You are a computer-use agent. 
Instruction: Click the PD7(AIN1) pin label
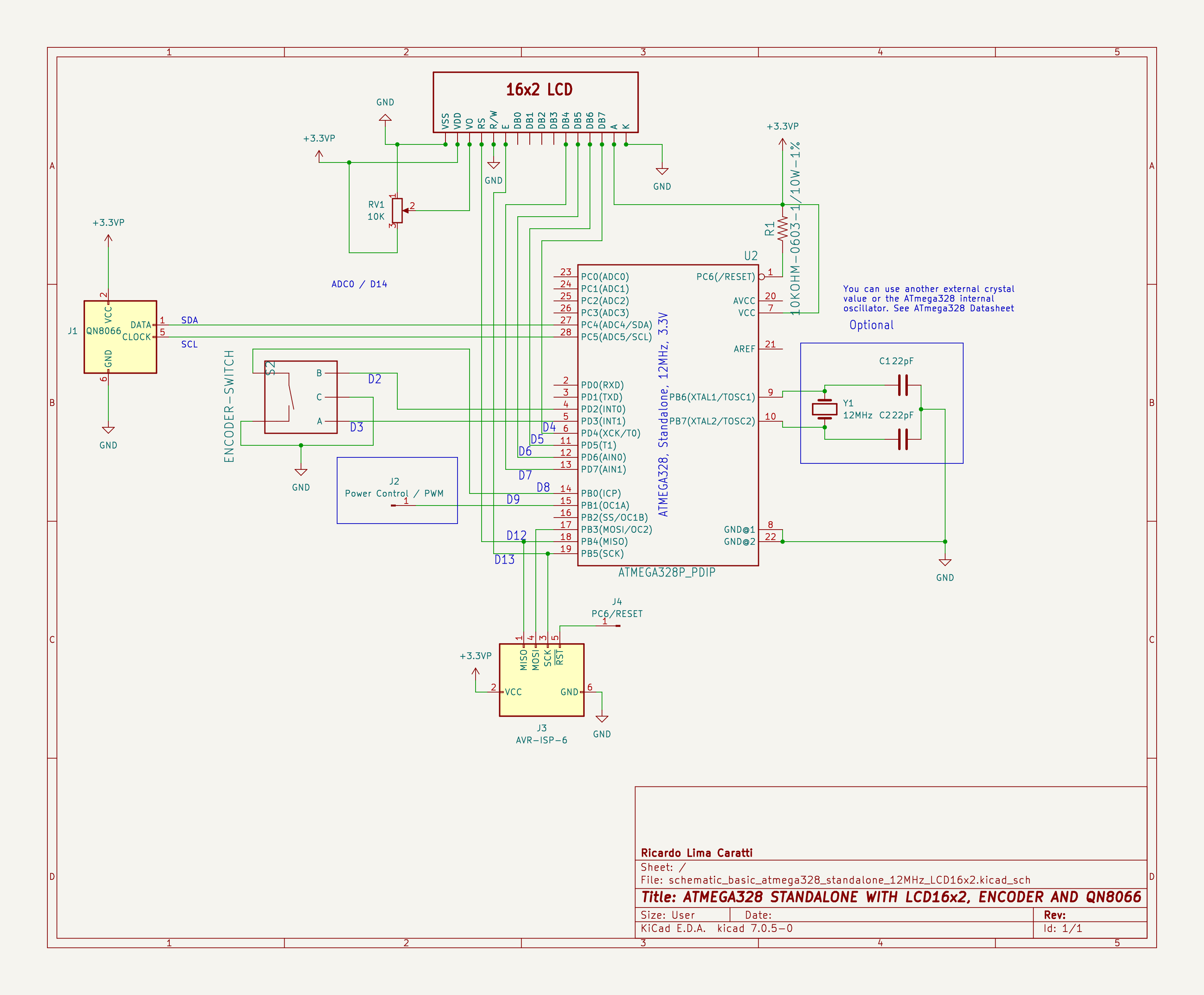coord(604,469)
